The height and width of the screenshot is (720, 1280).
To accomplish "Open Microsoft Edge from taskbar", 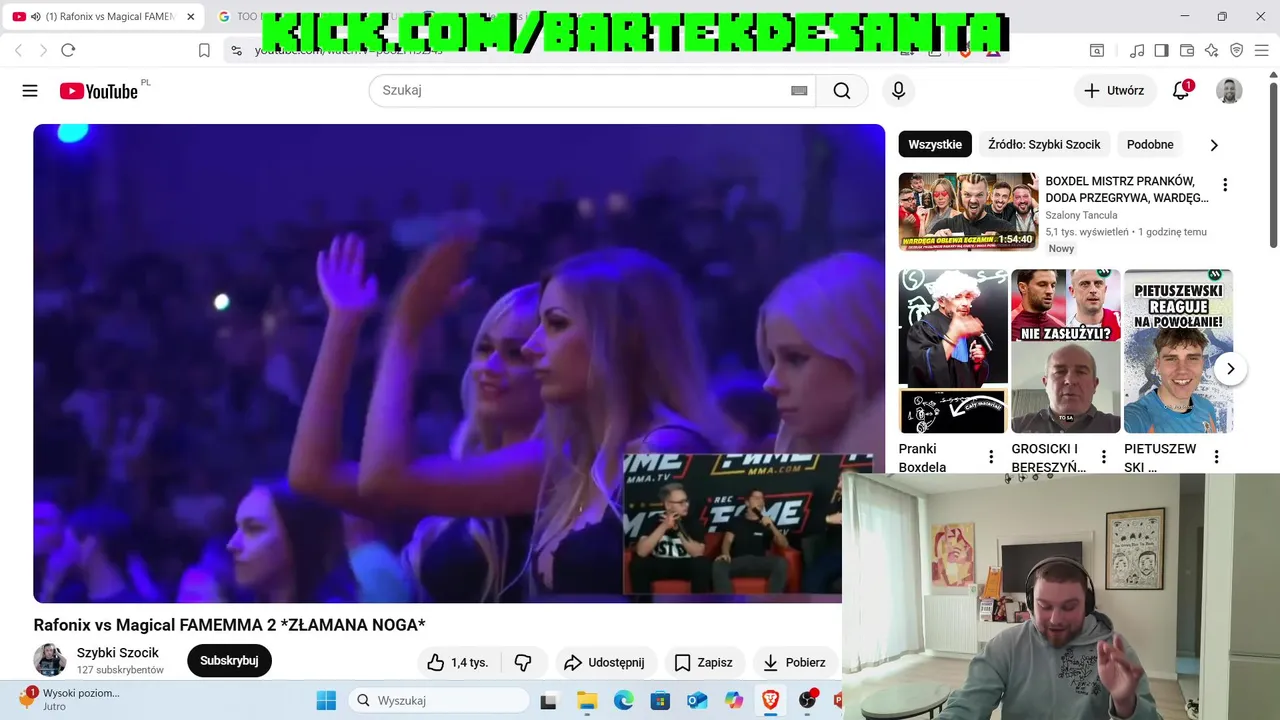I will [623, 700].
